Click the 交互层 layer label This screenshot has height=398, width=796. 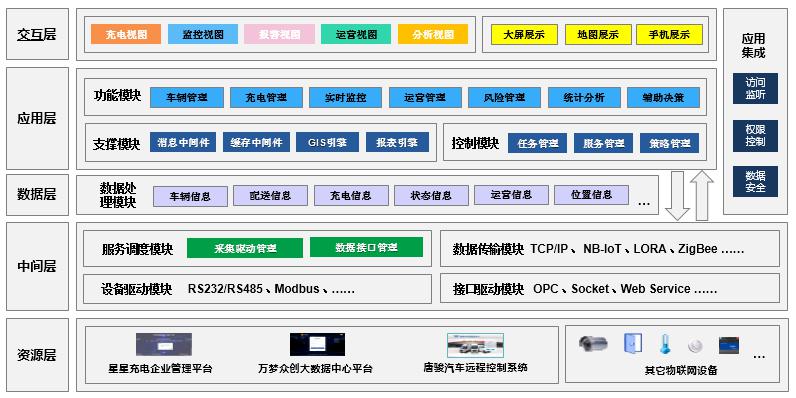[37, 35]
